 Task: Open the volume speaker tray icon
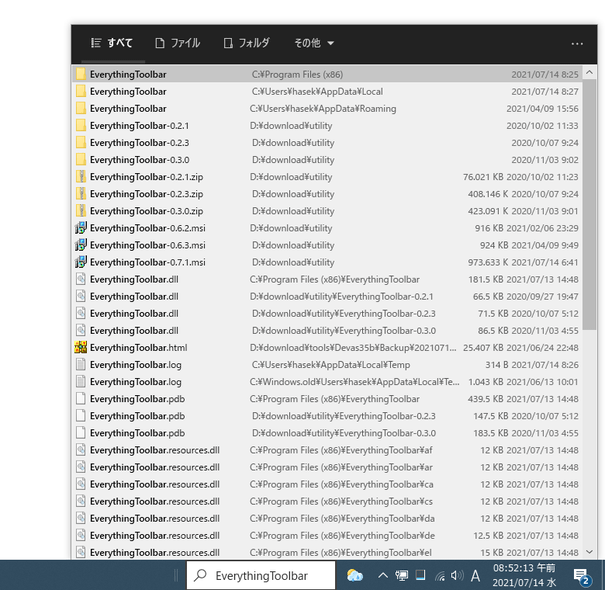pyautogui.click(x=457, y=575)
